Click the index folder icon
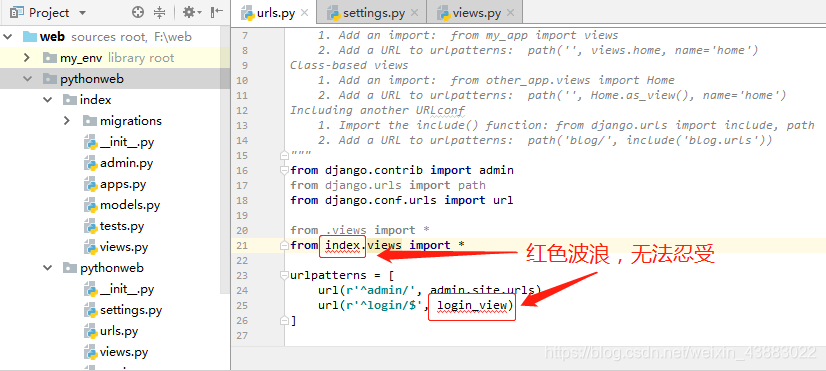This screenshot has height=371, width=826. [69, 100]
